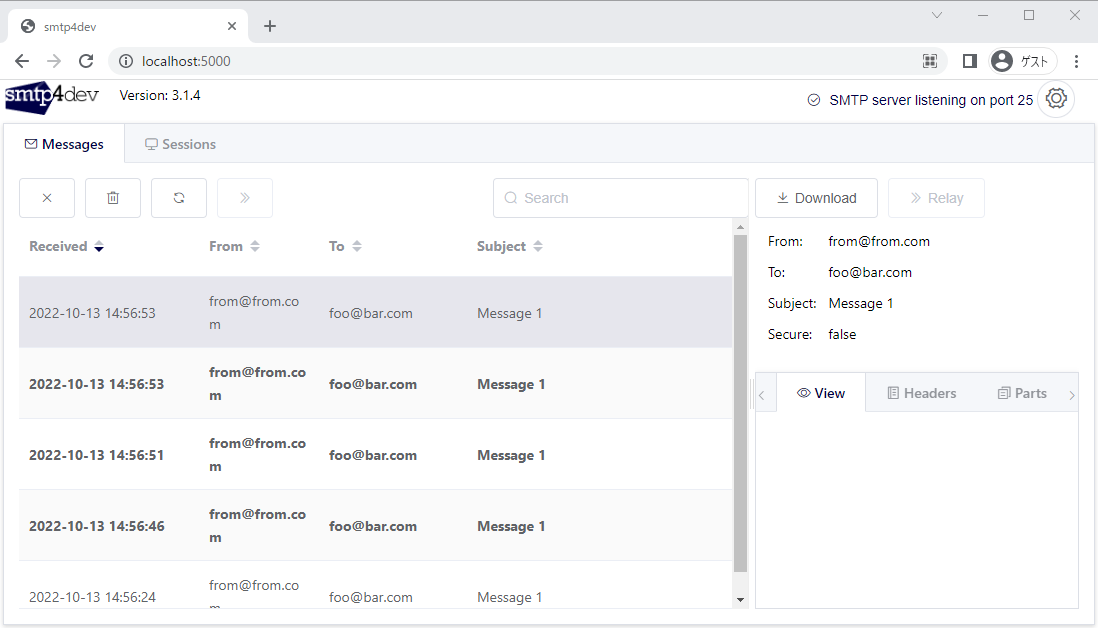Open the Chrome three-dot menu
1098x628 pixels.
click(1077, 61)
